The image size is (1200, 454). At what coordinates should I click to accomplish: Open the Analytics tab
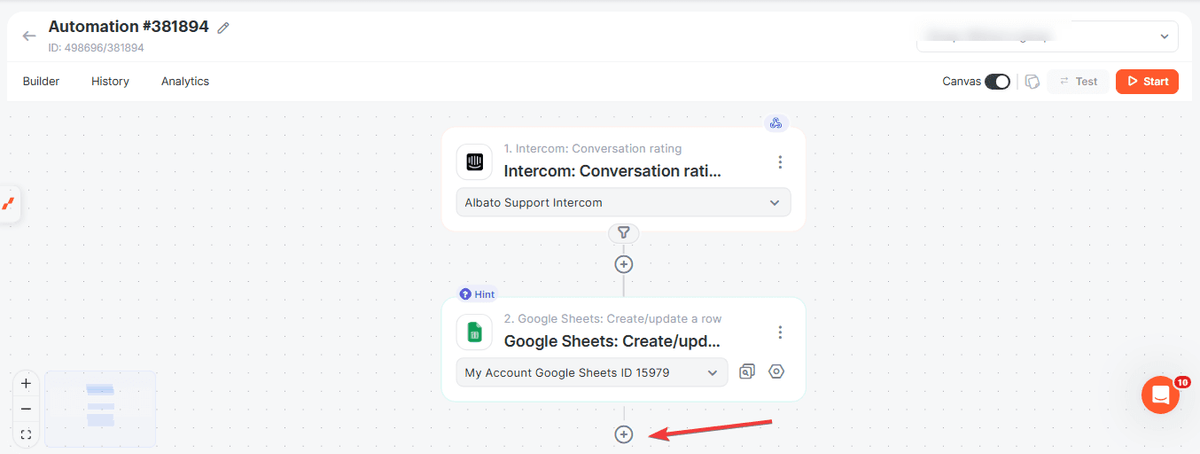coord(185,81)
